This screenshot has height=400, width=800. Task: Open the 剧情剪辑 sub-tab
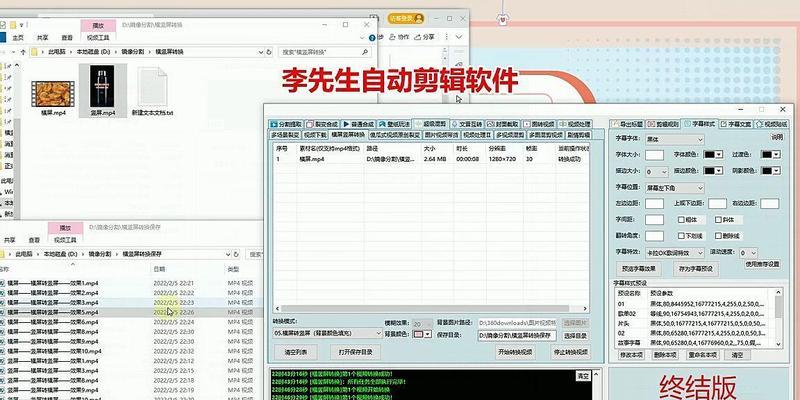[x=578, y=135]
